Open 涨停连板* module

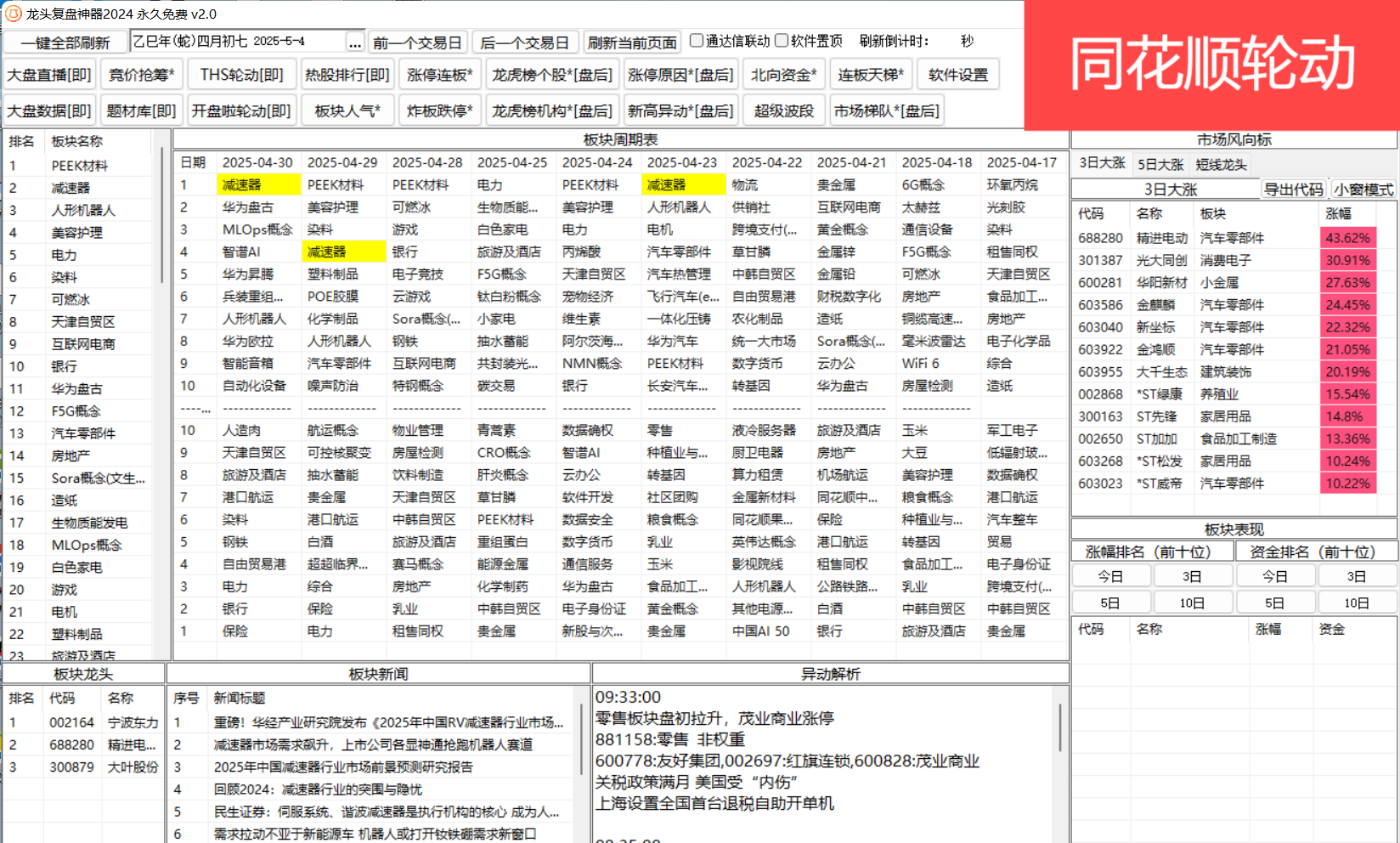pos(440,75)
